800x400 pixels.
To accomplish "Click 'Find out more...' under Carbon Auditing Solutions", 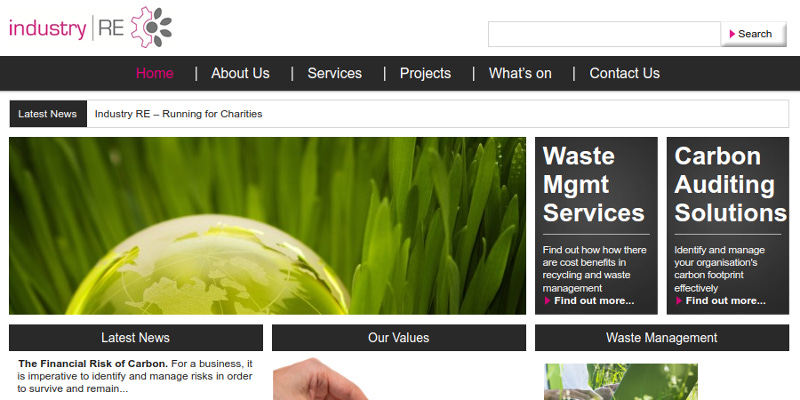I will [x=726, y=301].
